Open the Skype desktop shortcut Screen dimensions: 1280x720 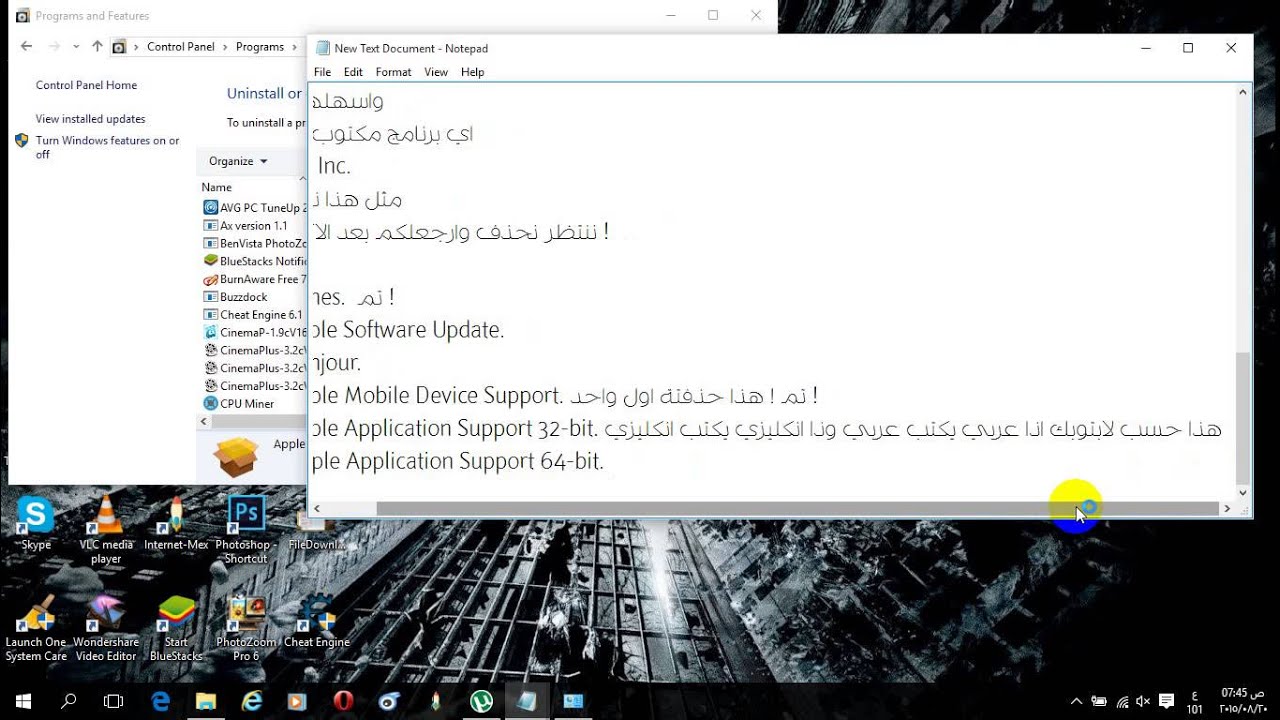[x=35, y=525]
